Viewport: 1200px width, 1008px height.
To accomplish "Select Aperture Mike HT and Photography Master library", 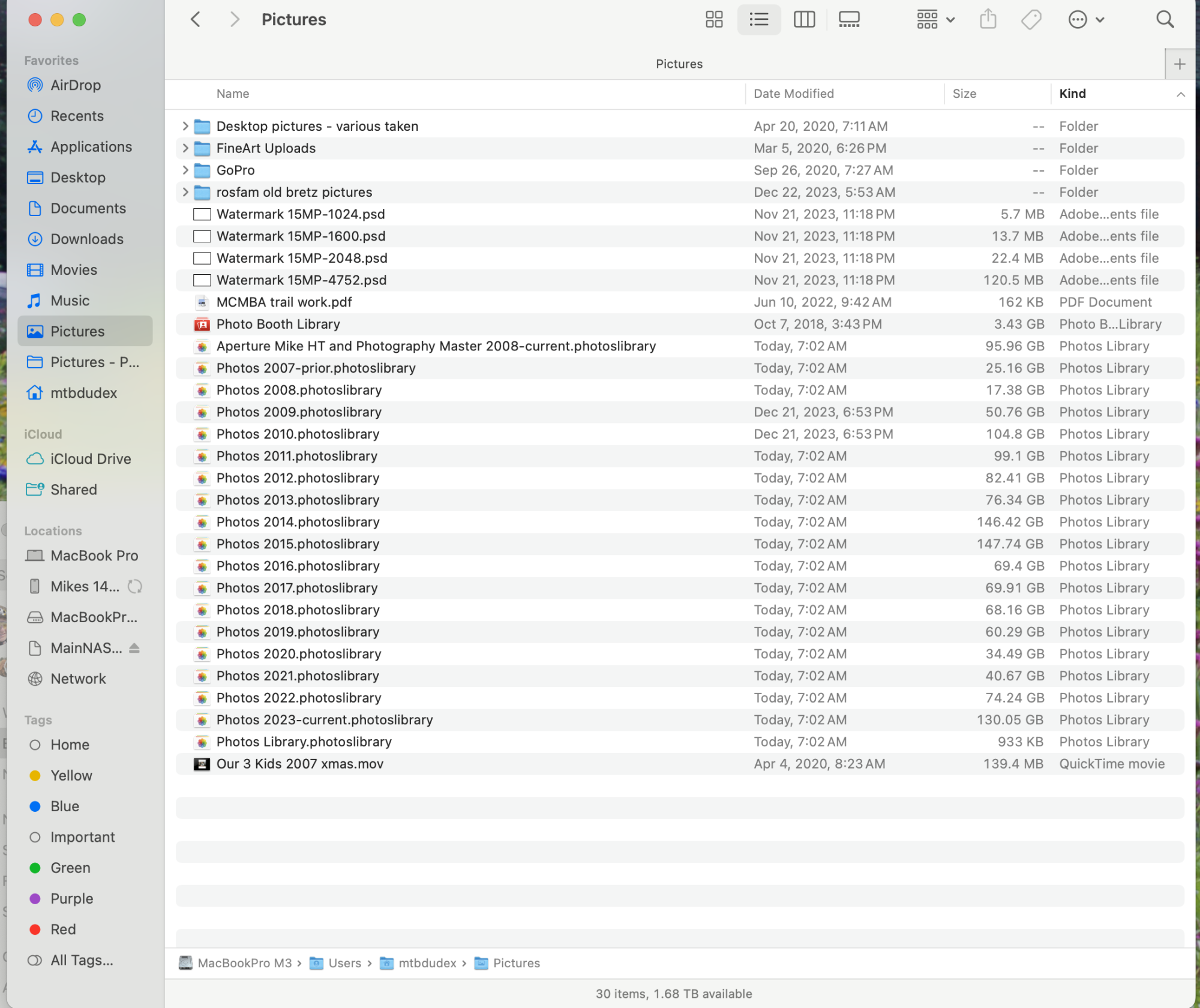I will click(680, 346).
